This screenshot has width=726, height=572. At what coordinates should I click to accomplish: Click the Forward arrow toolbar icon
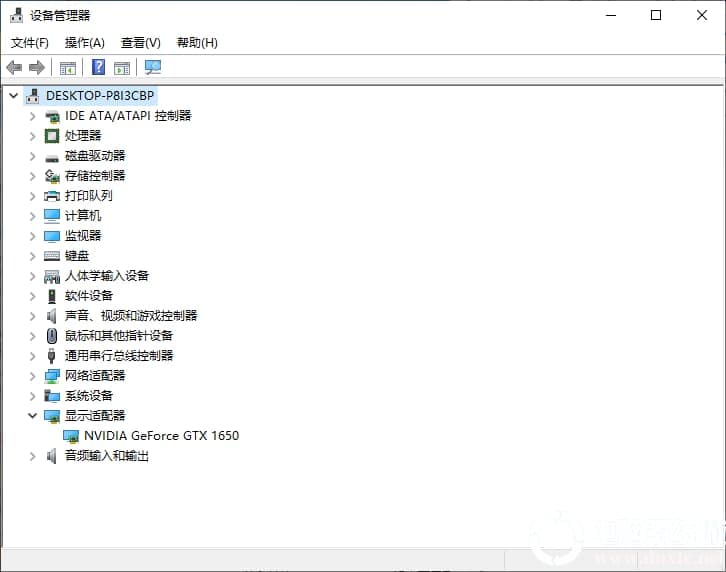click(37, 68)
